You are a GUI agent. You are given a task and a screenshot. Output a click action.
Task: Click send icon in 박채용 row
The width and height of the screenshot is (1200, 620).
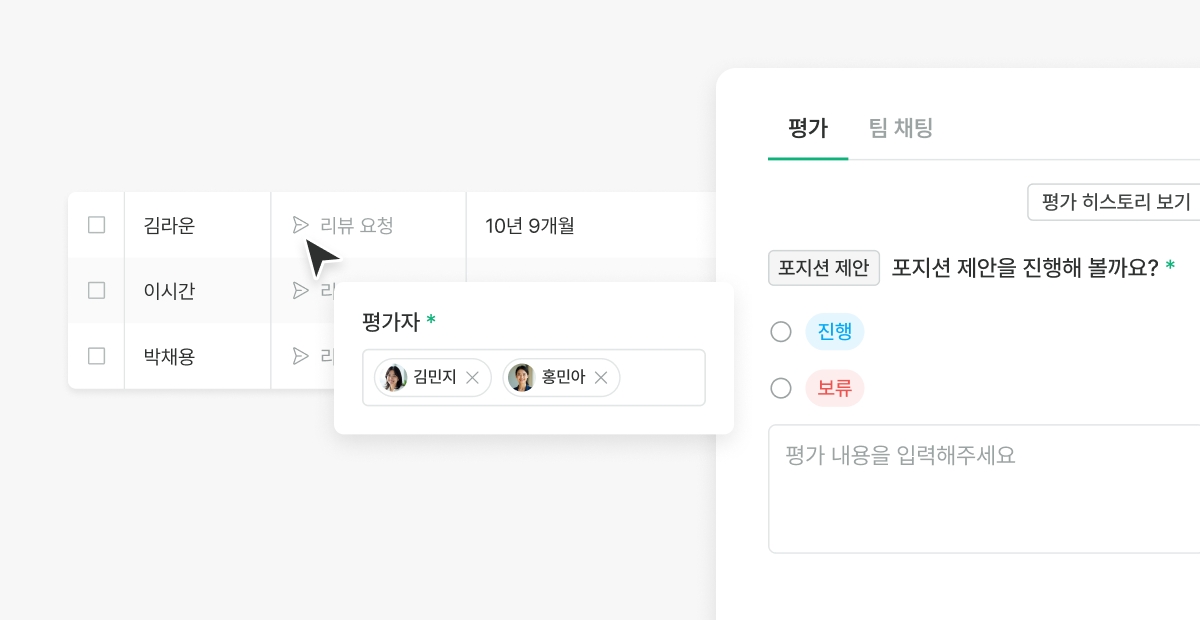(x=300, y=356)
